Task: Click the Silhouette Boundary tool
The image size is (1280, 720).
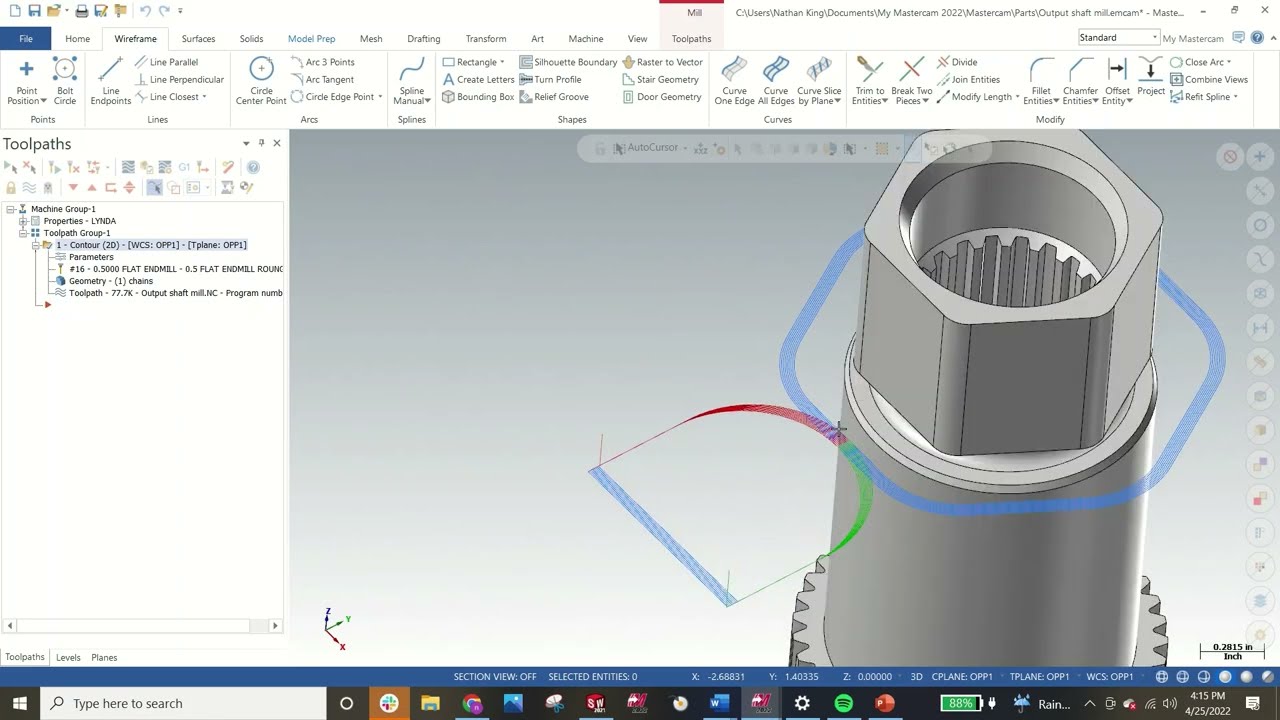Action: click(x=568, y=62)
